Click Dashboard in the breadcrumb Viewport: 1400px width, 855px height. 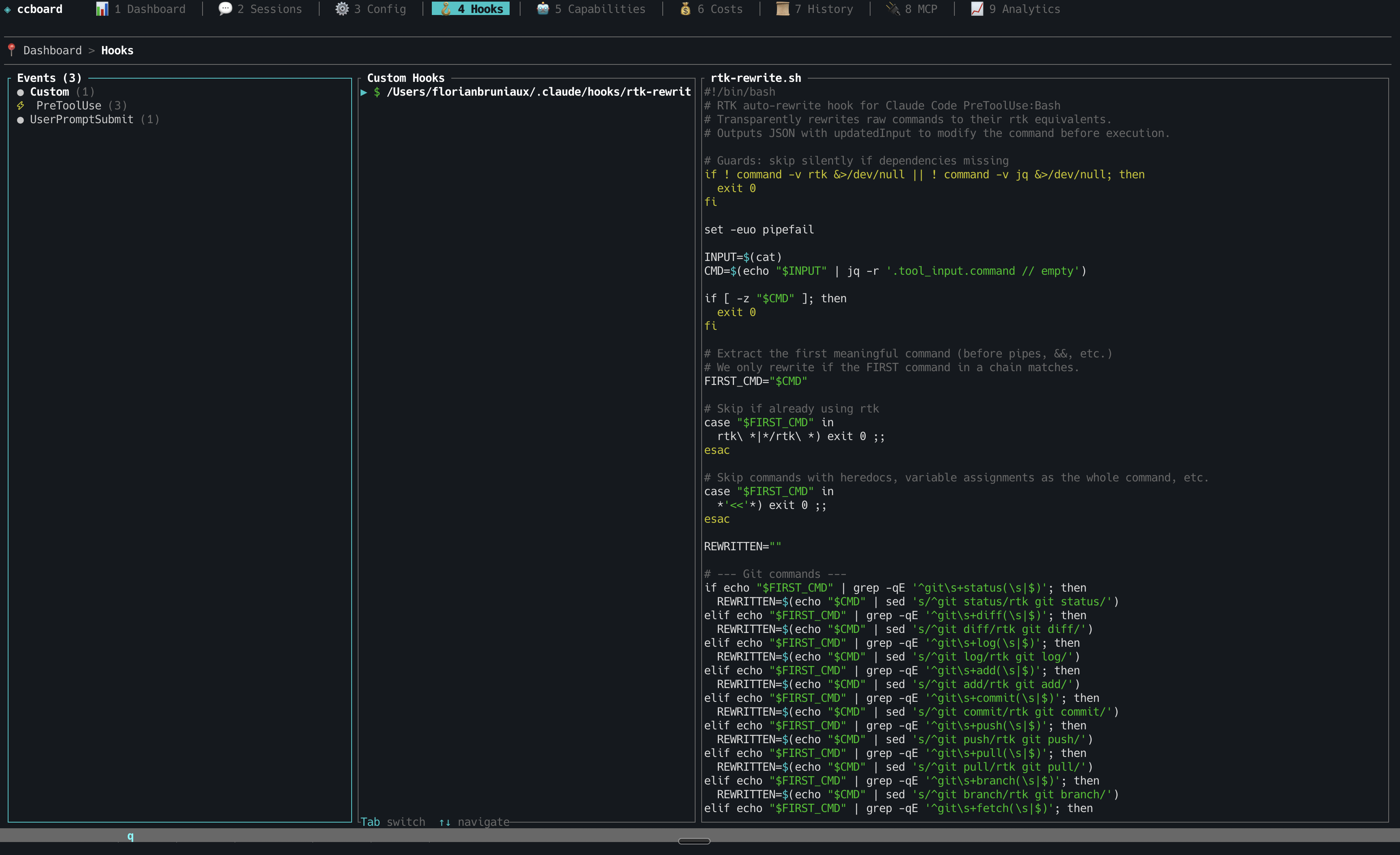point(52,51)
